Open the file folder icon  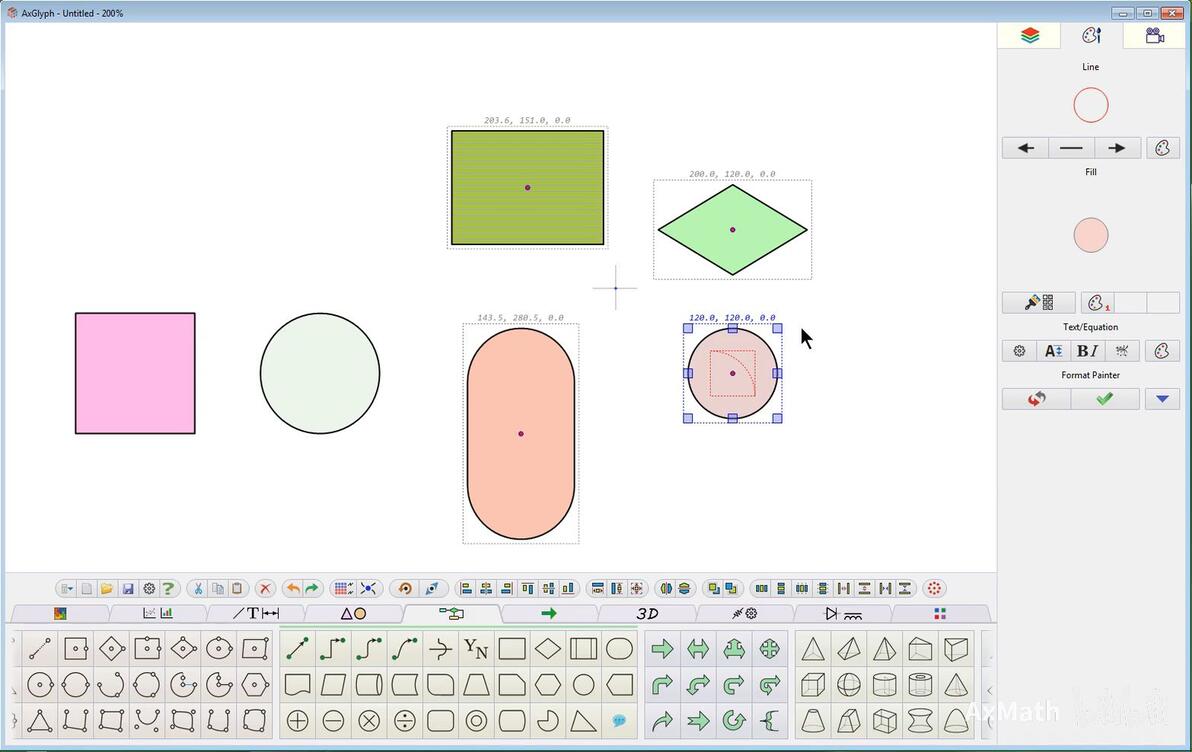[106, 589]
